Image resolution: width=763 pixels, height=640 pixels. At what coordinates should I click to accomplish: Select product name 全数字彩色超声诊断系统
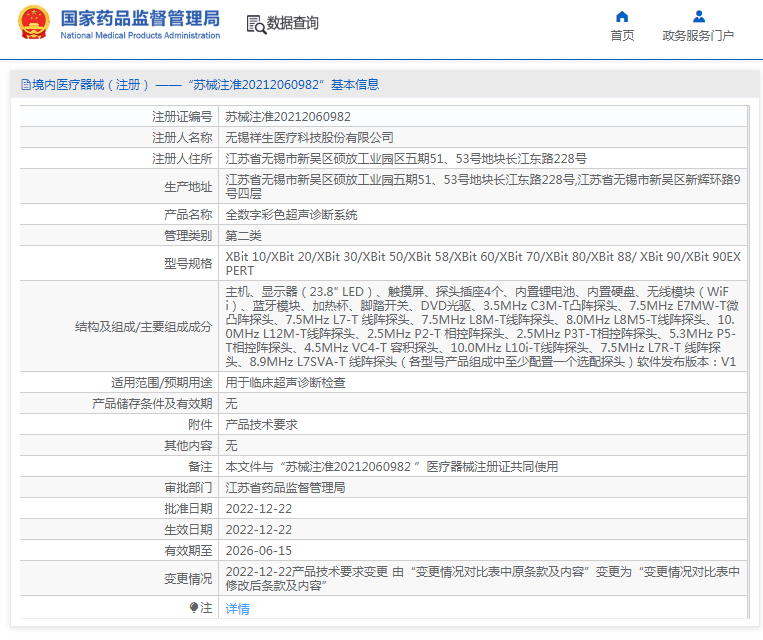pos(291,215)
